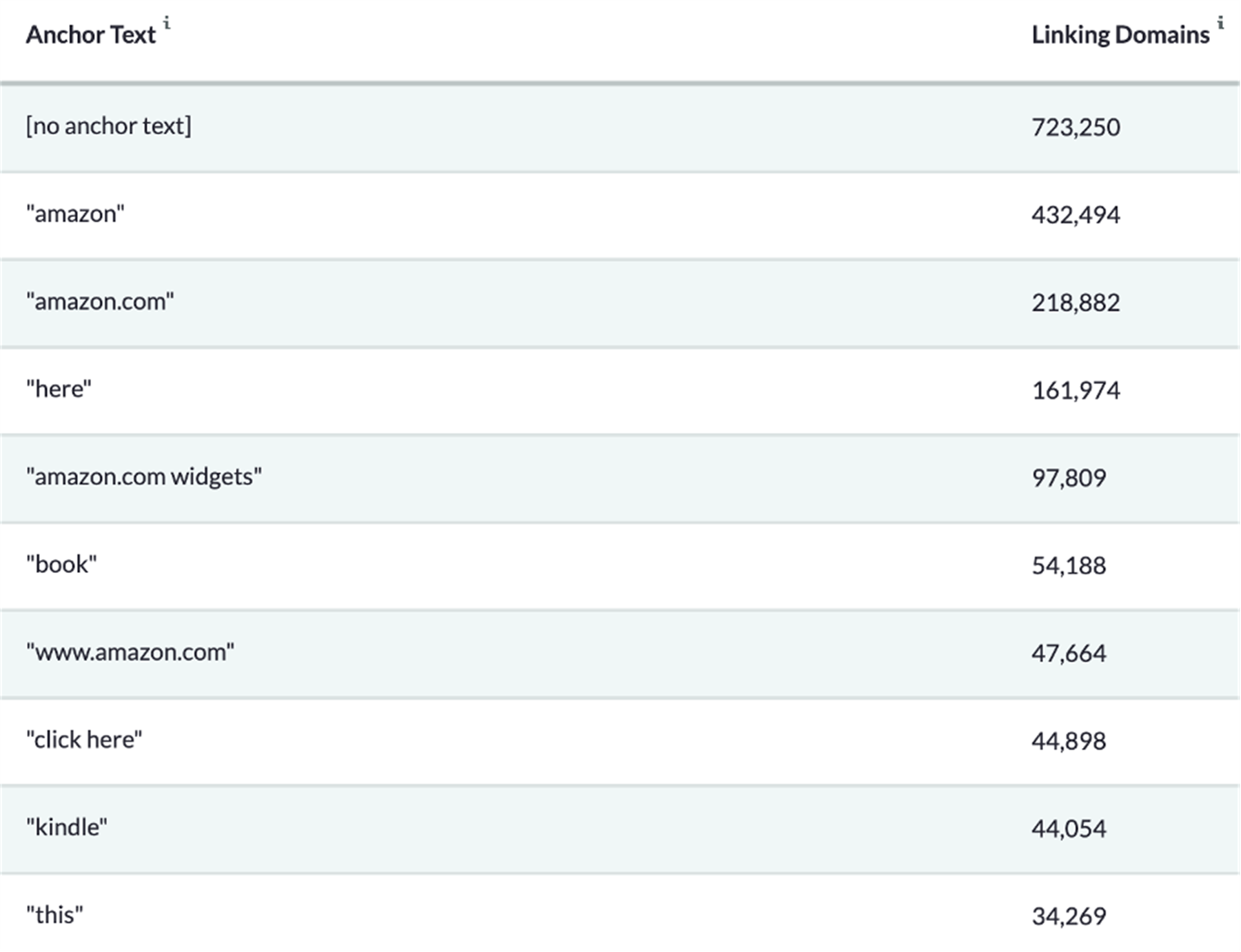Click the info icon beside Linking Domains
Screen dimensions: 1241x952
pos(1220,23)
